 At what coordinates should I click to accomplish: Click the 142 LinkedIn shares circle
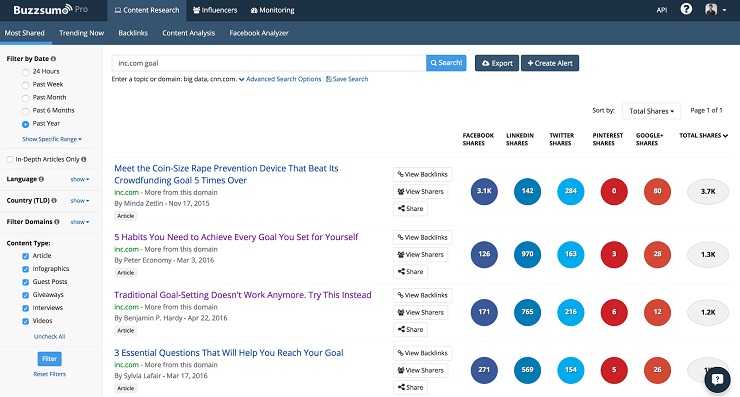click(x=527, y=191)
